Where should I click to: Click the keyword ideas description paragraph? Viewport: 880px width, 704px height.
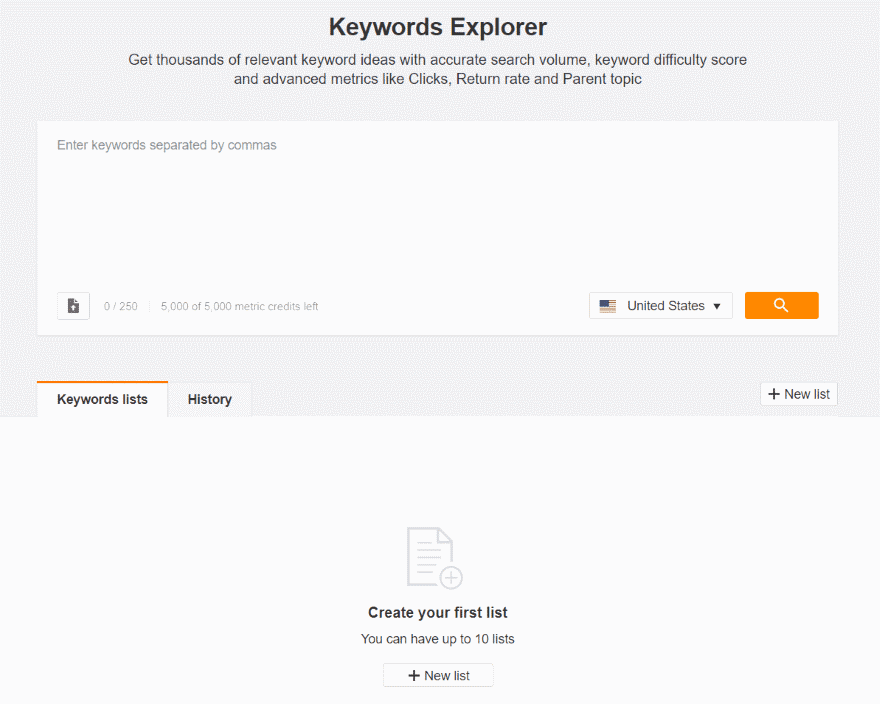pos(438,69)
